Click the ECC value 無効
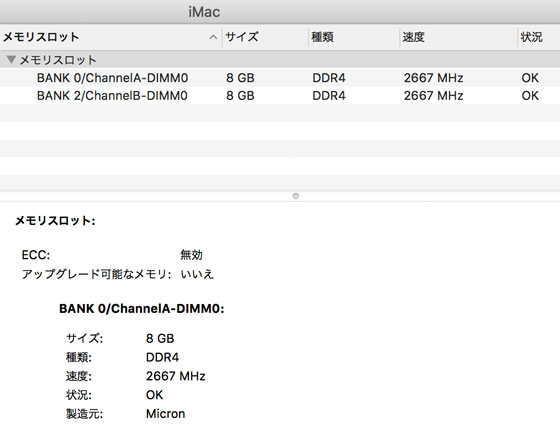Screen dimensions: 560x426 (x=191, y=255)
